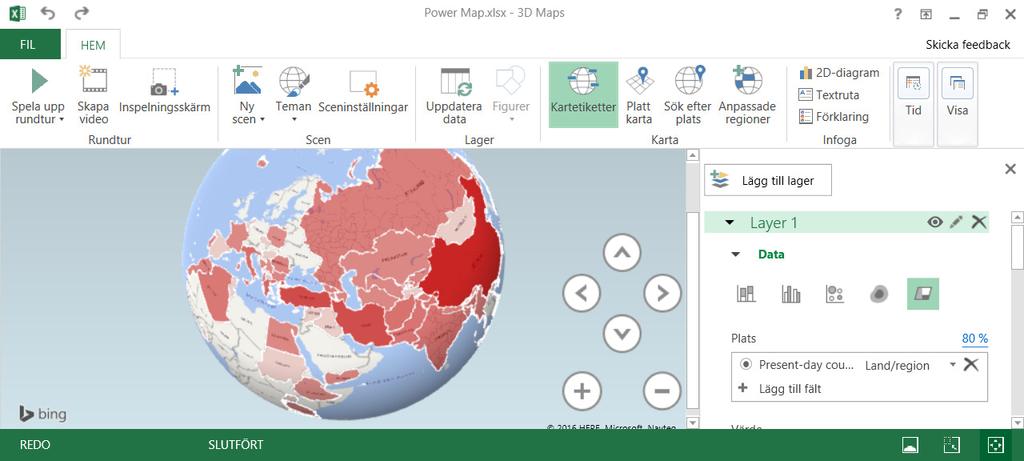Open Skapa video tool

coord(93,96)
